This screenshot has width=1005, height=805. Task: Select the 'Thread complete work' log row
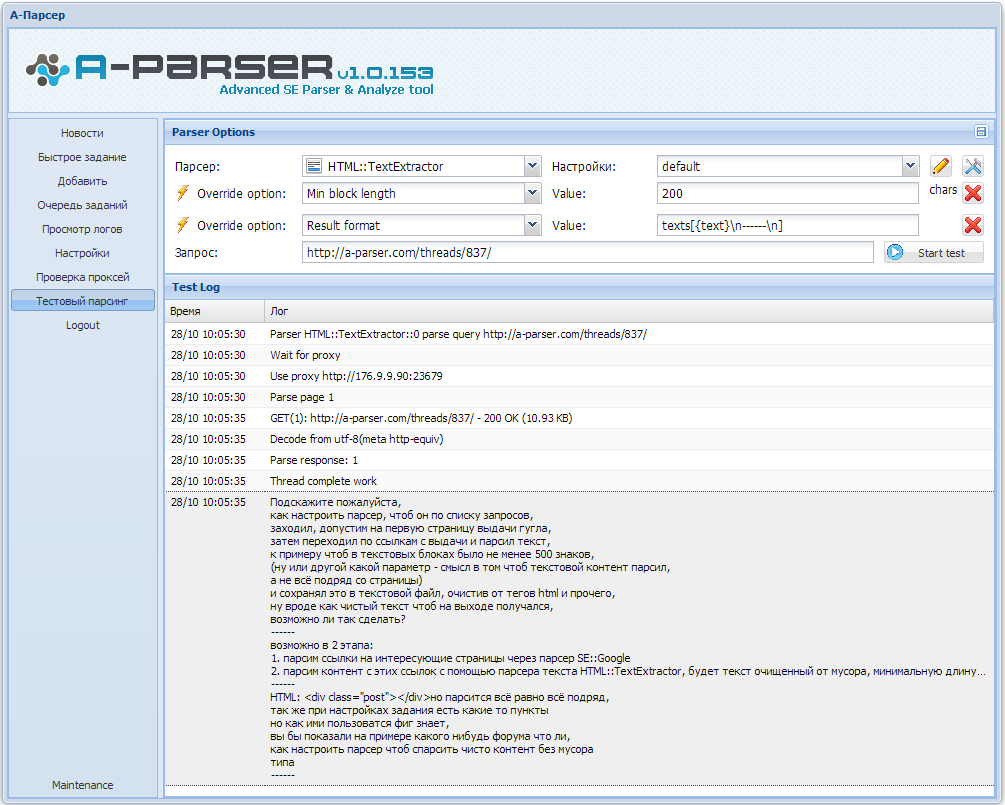pyautogui.click(x=579, y=481)
